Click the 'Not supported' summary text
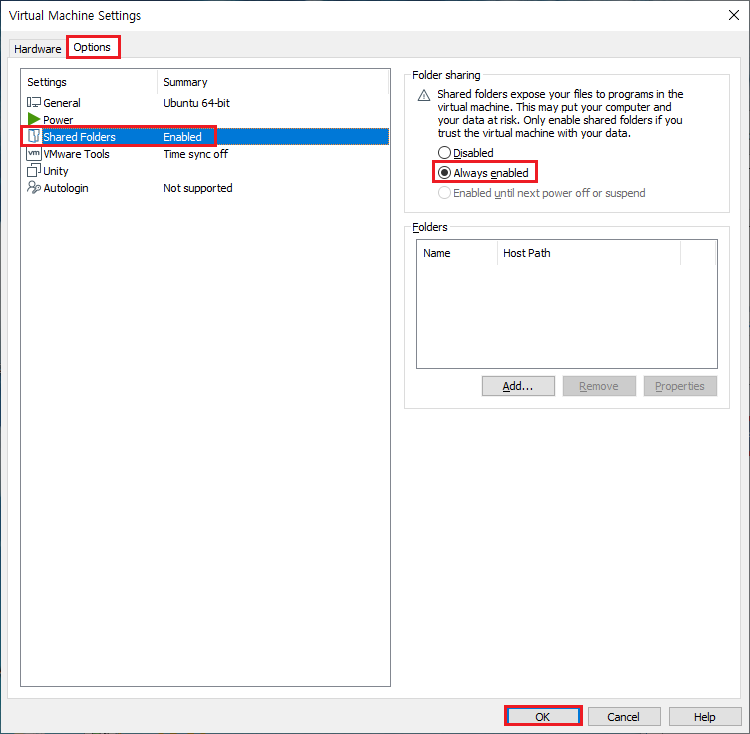The image size is (750, 734). 198,188
